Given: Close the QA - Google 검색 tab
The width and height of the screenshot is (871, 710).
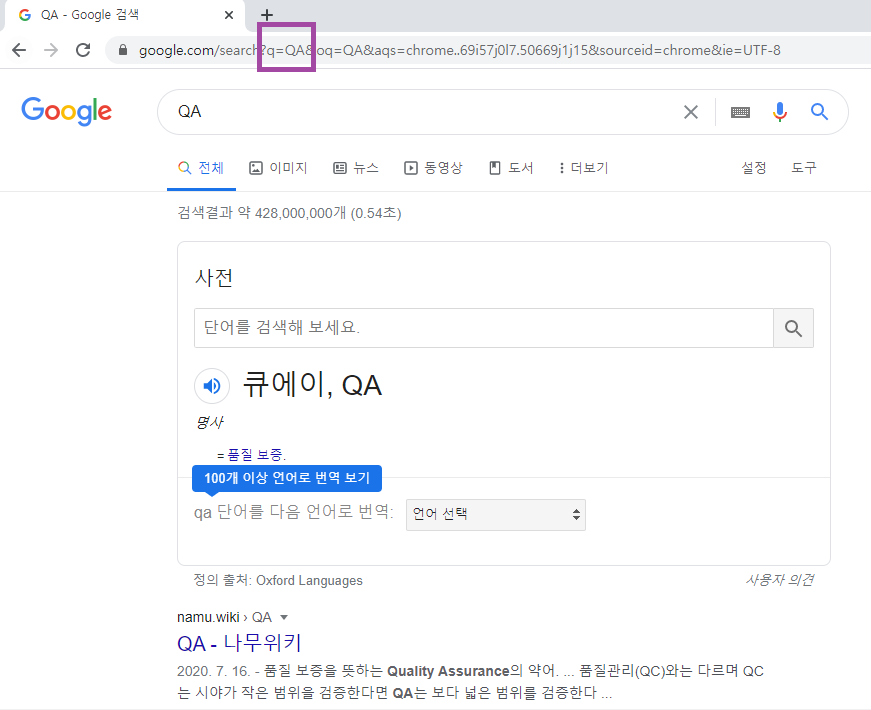Looking at the screenshot, I should pos(229,15).
